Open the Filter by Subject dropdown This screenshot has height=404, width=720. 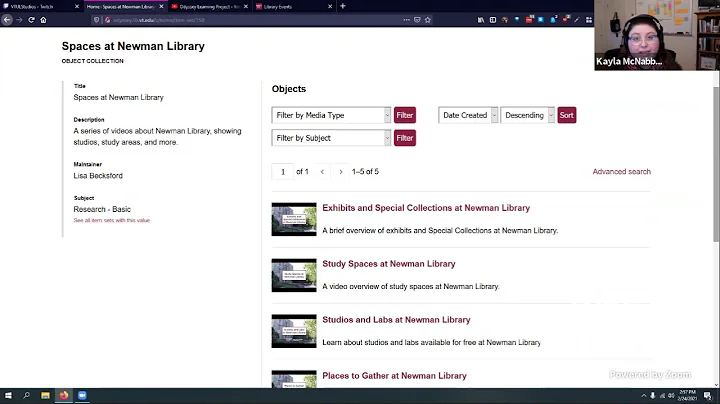pos(331,138)
